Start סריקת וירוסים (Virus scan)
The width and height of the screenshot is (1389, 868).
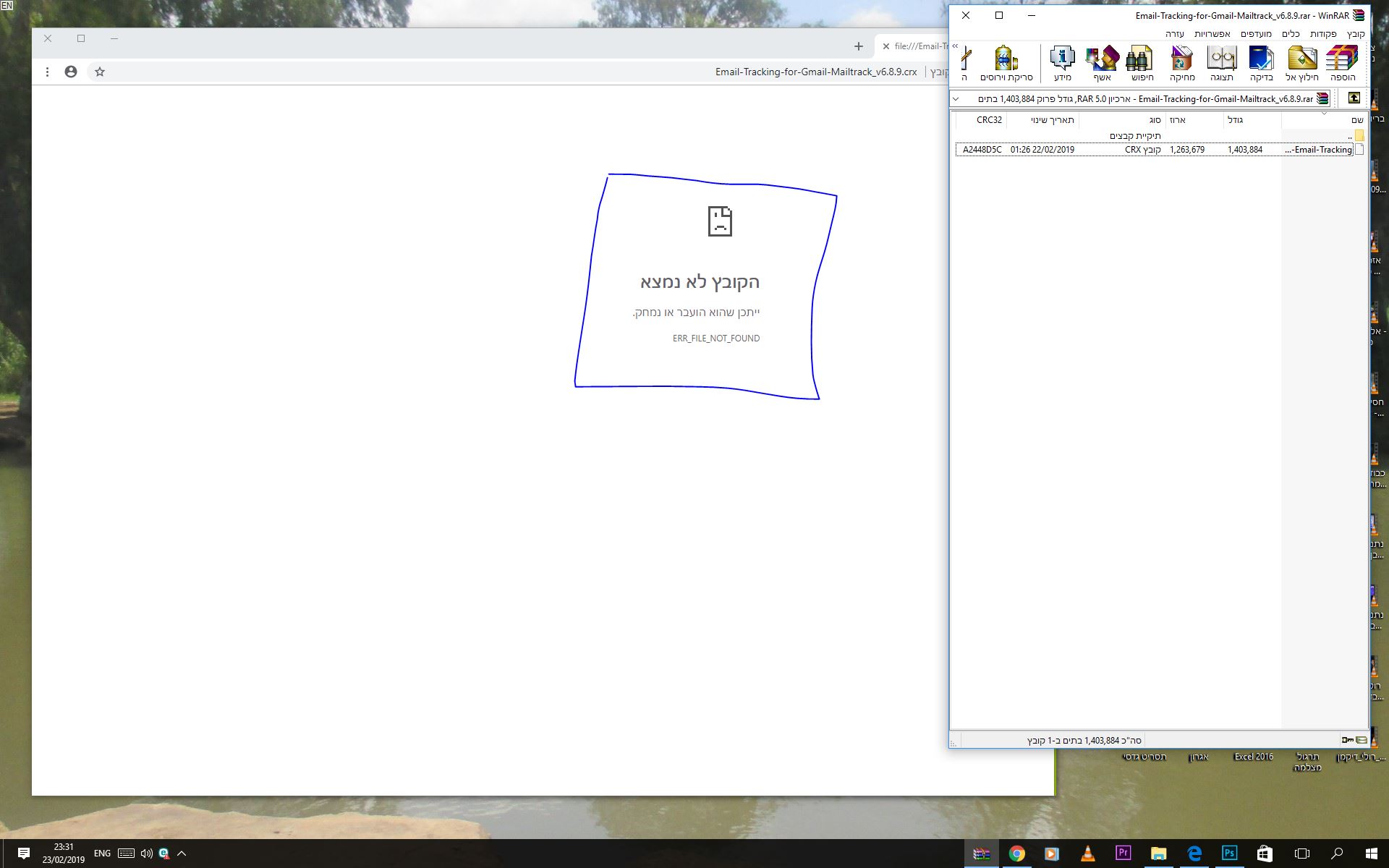pos(1006,63)
